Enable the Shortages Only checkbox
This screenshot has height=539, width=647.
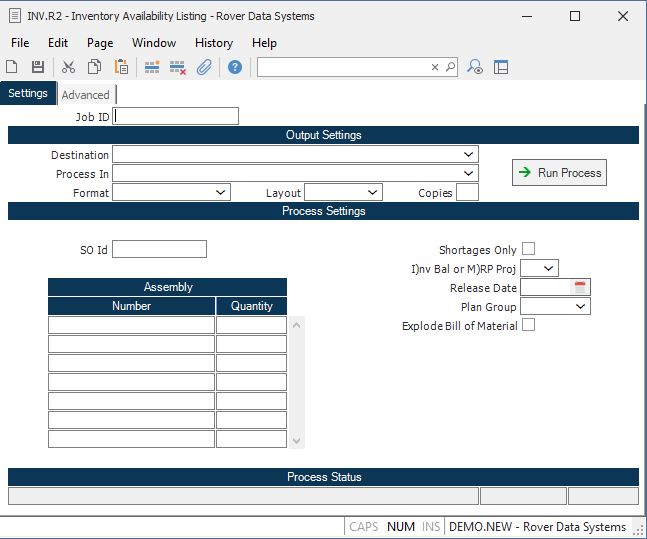[528, 249]
